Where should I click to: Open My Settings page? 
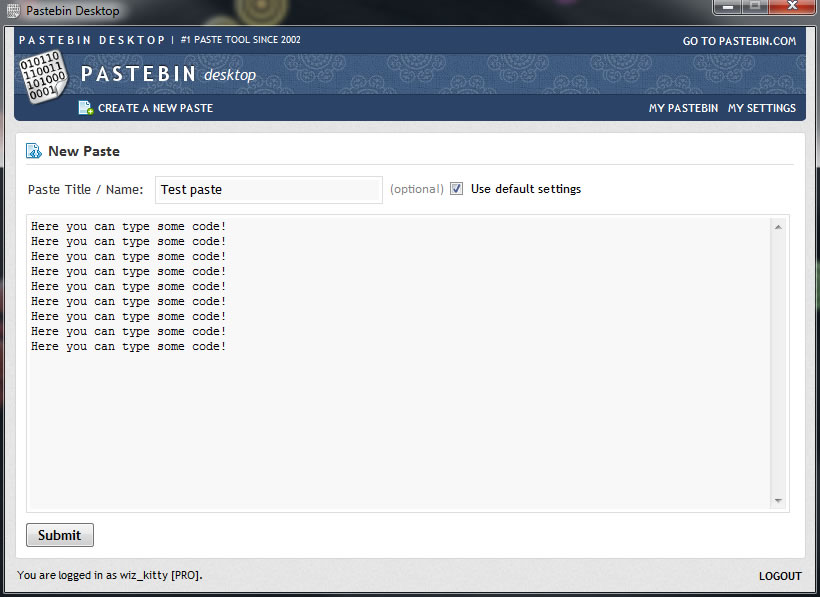click(761, 108)
